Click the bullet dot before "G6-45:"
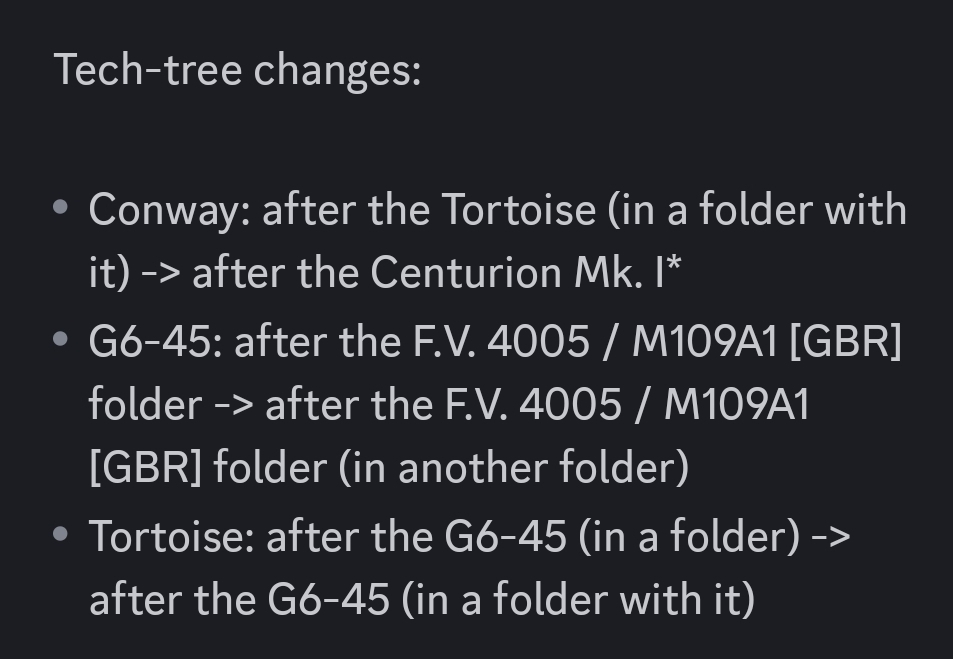The height and width of the screenshot is (659, 953). [62, 341]
